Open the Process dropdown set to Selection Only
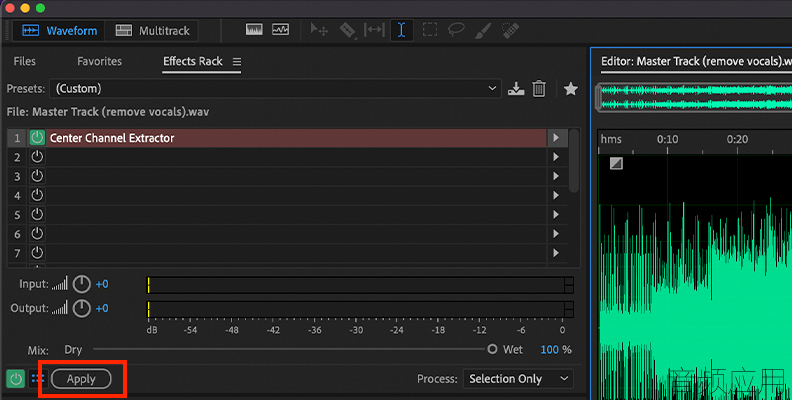 pyautogui.click(x=518, y=379)
